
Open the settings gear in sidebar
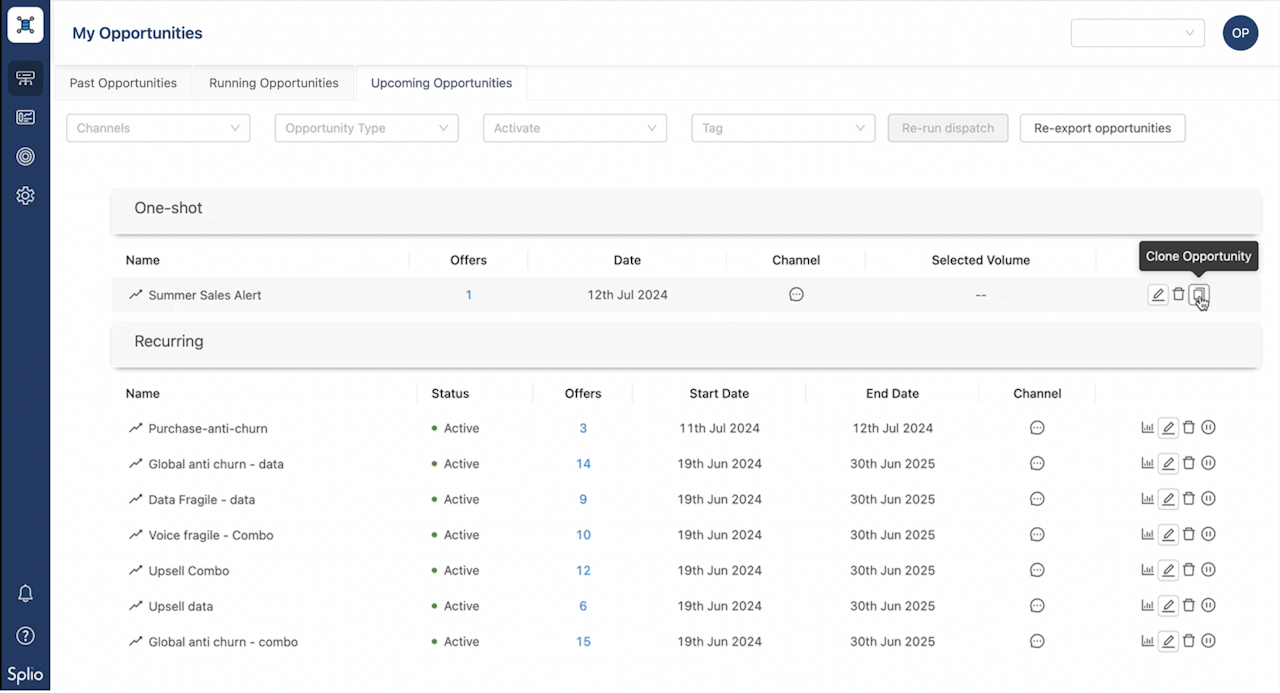pos(26,196)
